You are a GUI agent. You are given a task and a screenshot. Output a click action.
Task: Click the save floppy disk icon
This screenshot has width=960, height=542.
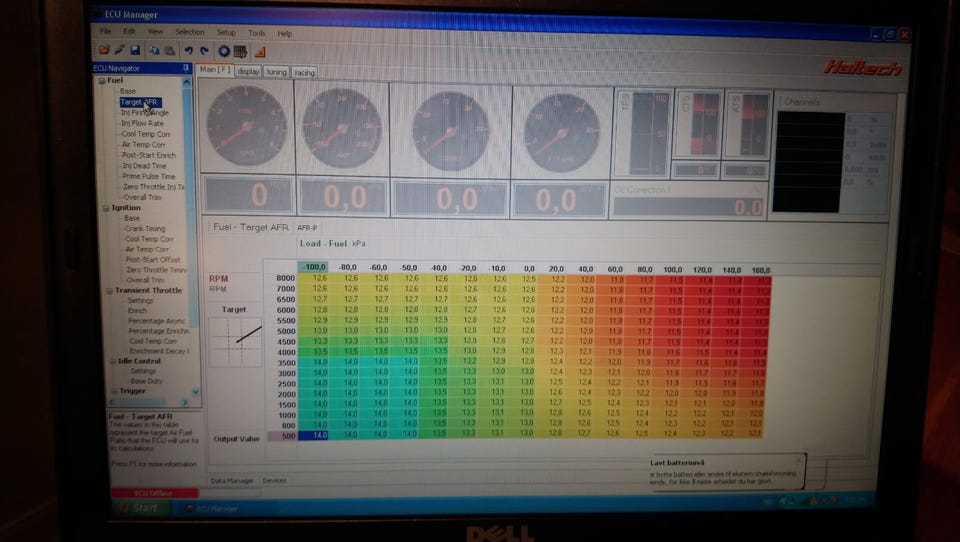[x=135, y=50]
